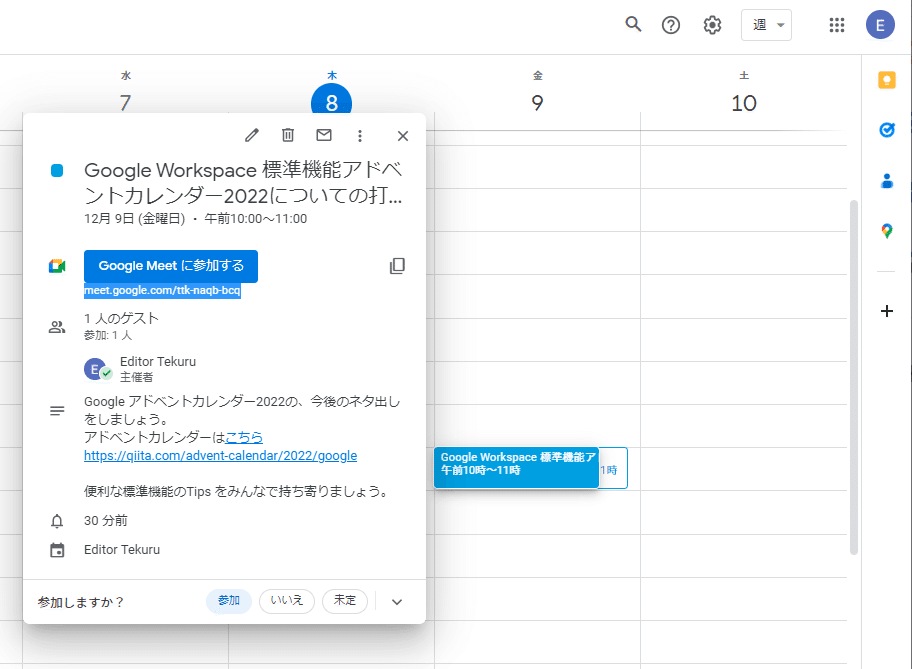The image size is (912, 669).
Task: Open Maps from the right sidebar
Action: pyautogui.click(x=886, y=230)
